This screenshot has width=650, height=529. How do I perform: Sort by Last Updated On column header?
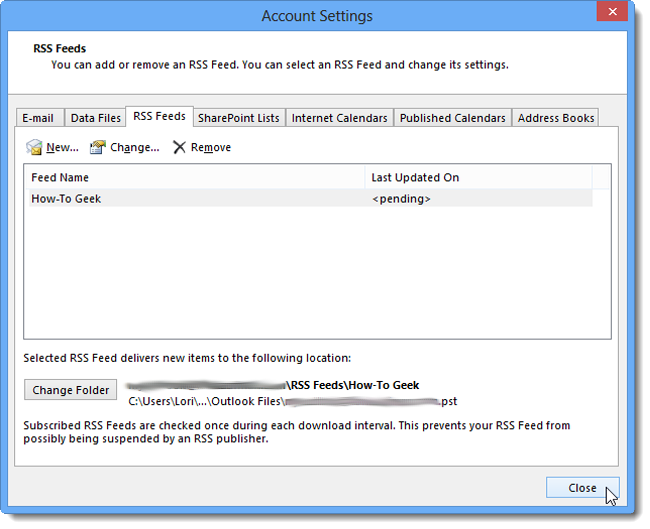(479, 177)
